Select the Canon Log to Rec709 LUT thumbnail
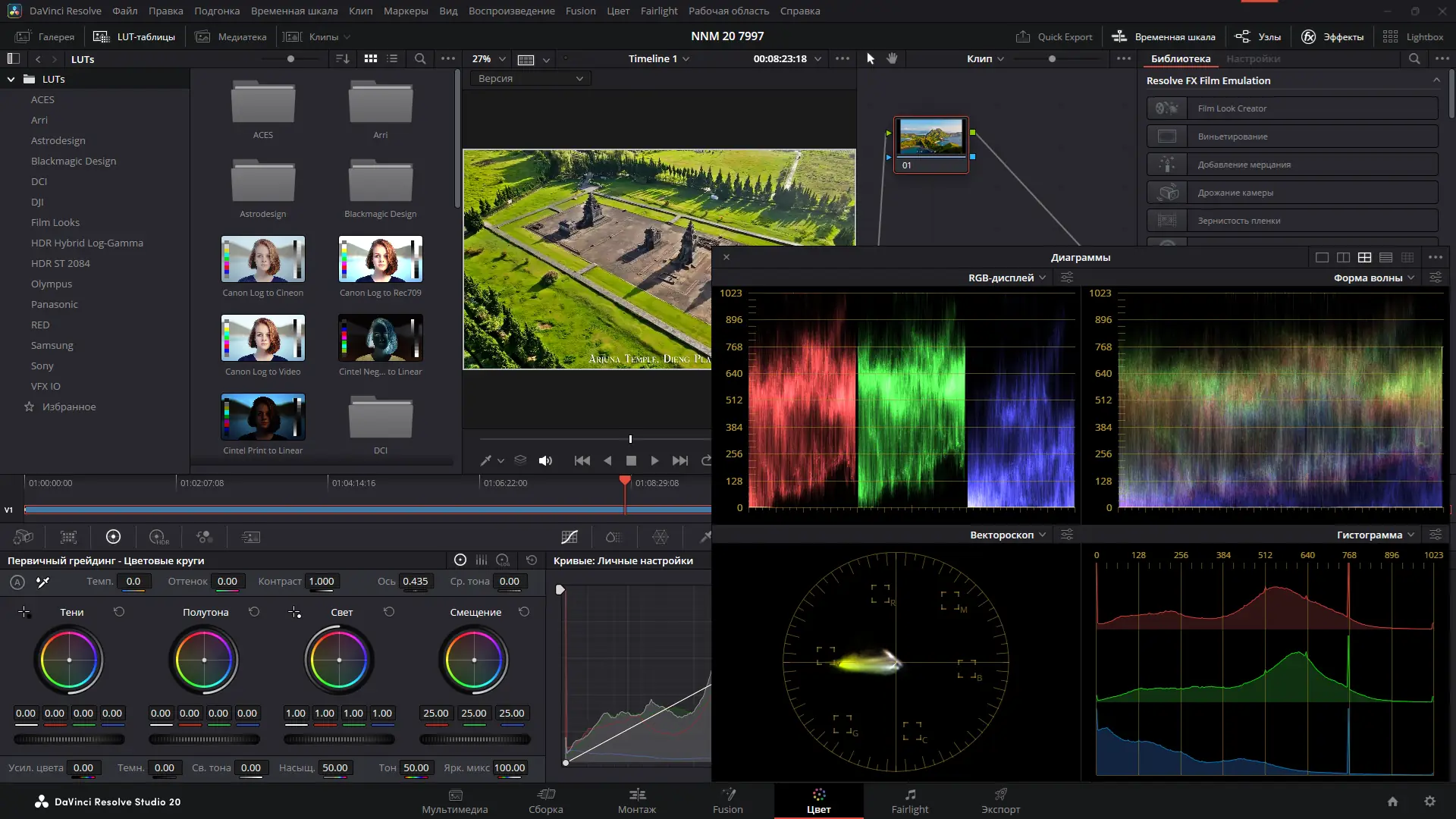1456x819 pixels. click(381, 259)
